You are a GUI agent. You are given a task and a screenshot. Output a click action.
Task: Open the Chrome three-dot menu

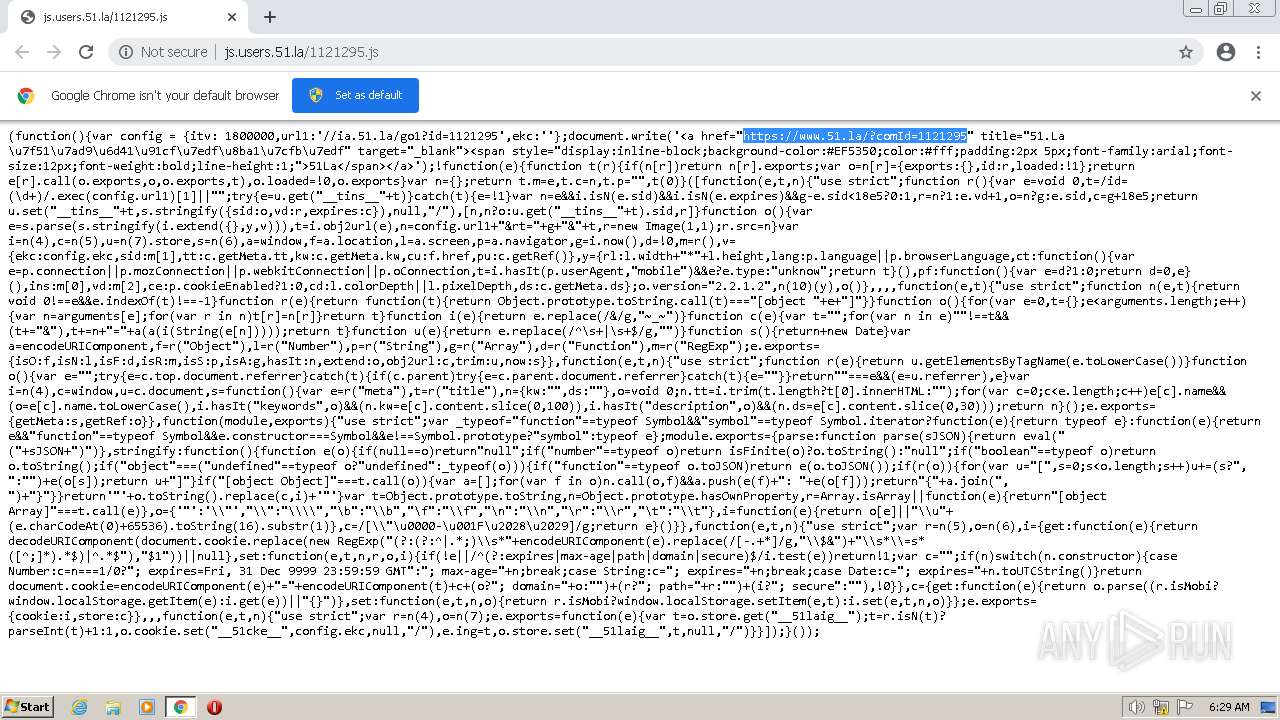tap(1258, 52)
